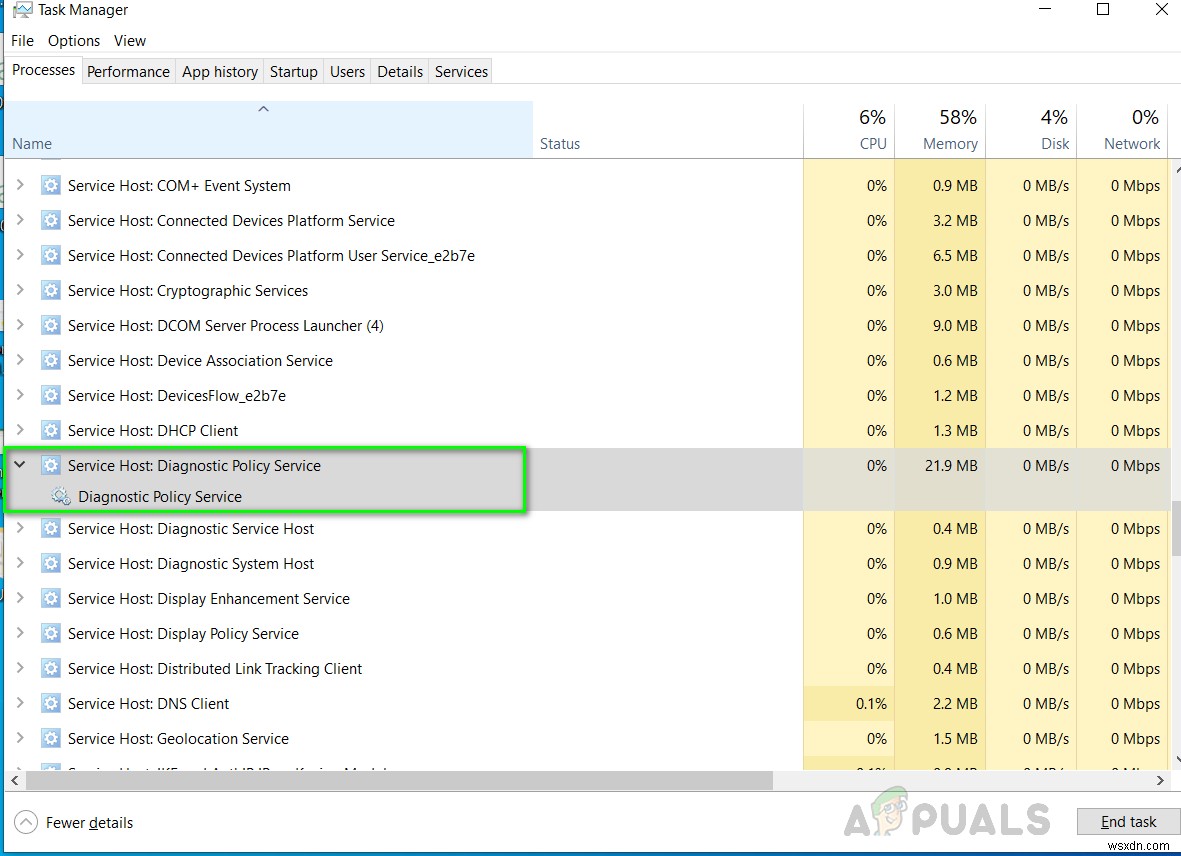1181x856 pixels.
Task: Switch to the Services tab
Action: click(461, 72)
